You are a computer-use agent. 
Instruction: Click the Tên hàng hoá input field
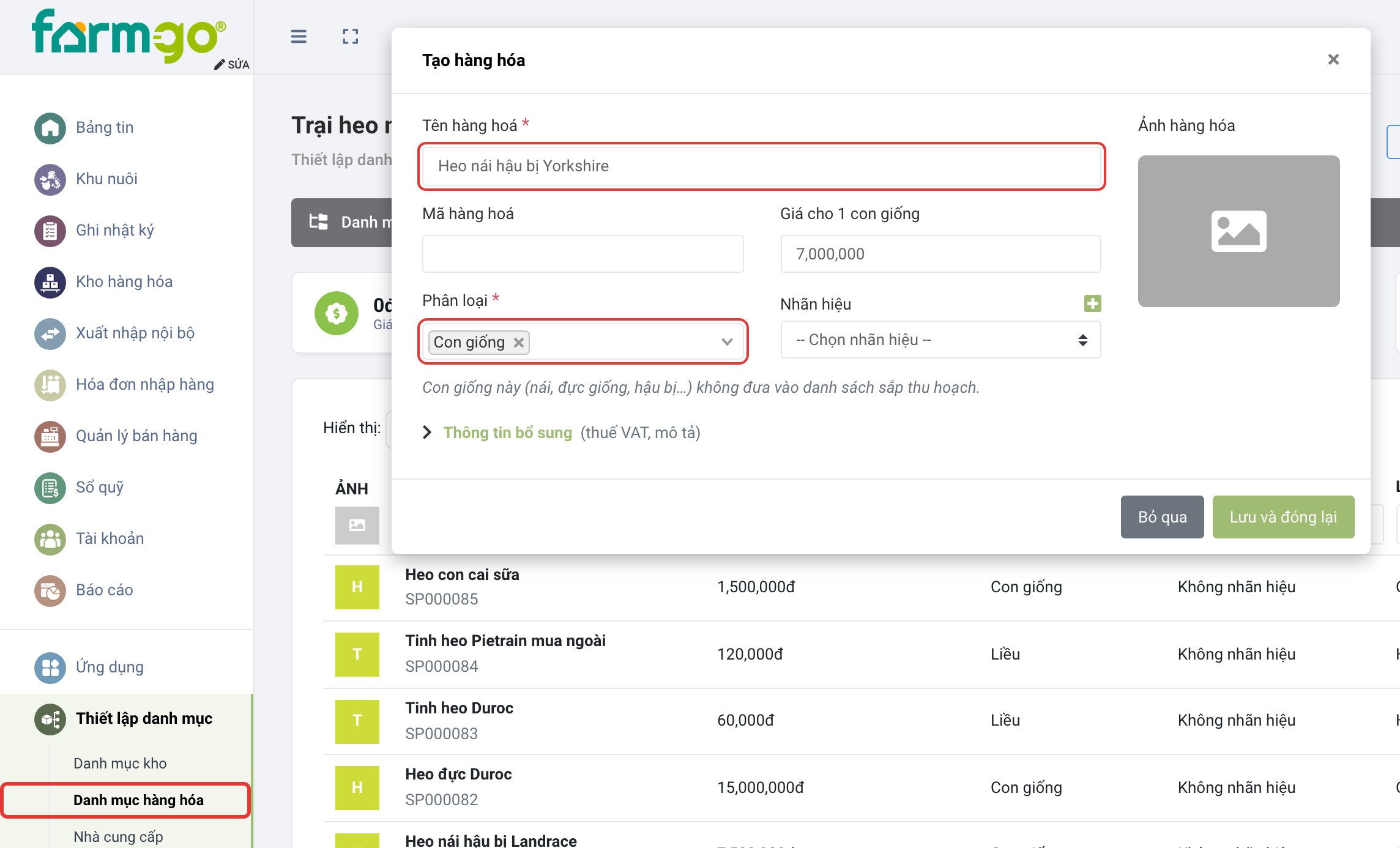click(761, 166)
